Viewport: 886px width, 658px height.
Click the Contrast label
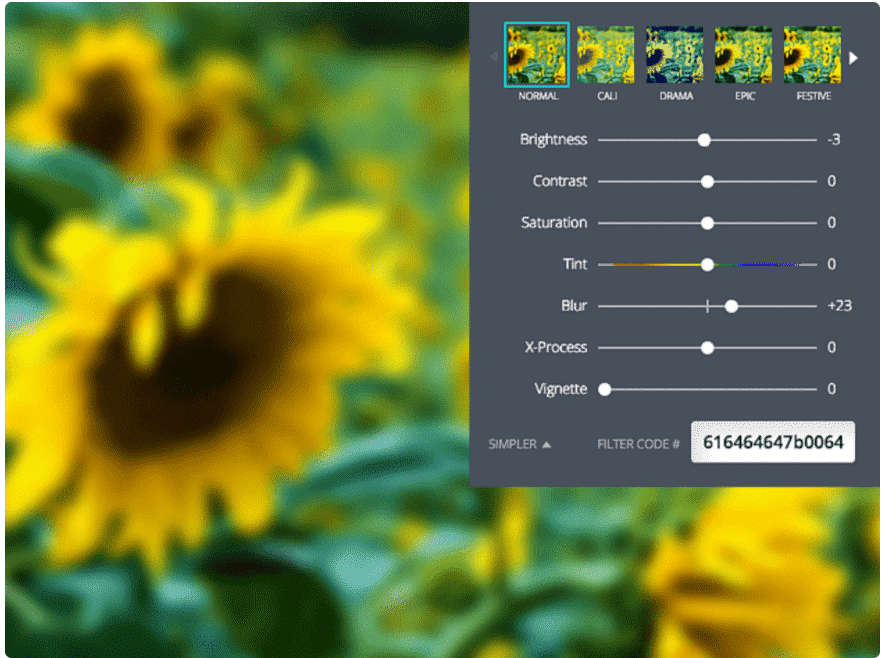559,181
